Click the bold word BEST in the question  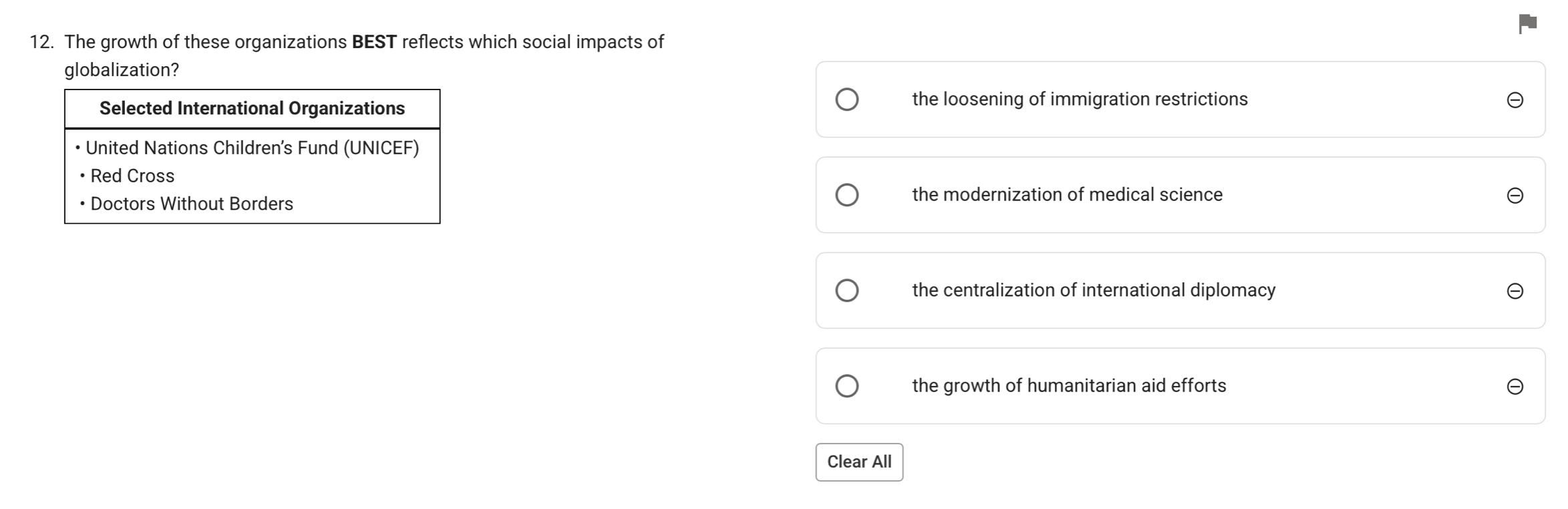point(374,41)
